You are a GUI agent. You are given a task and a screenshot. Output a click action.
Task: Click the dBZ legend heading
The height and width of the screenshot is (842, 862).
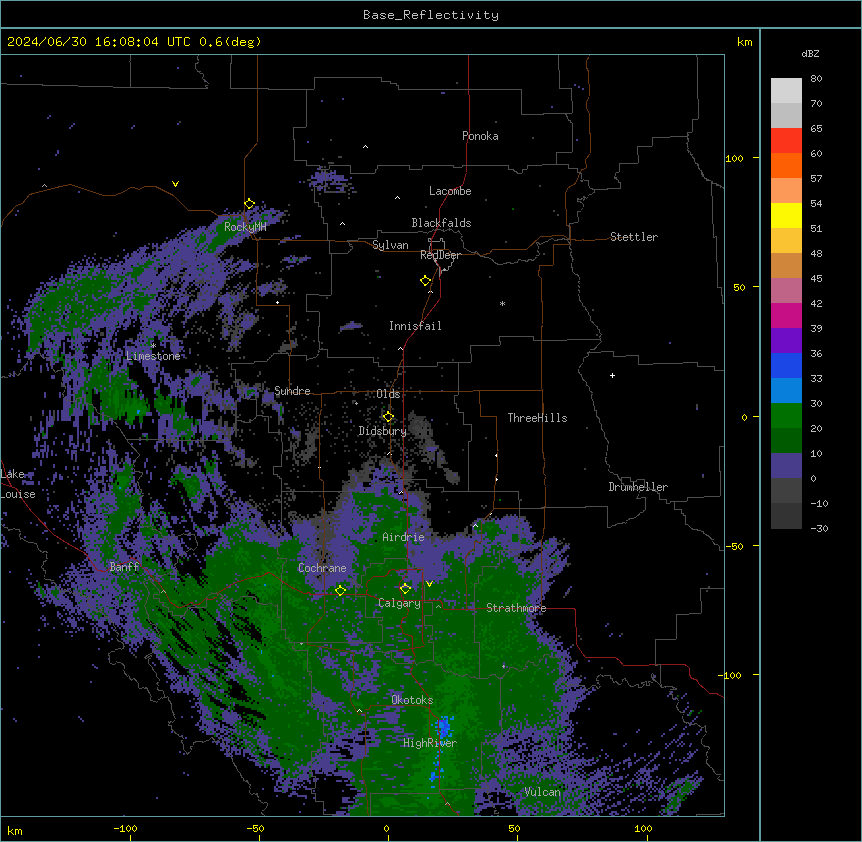[x=810, y=54]
